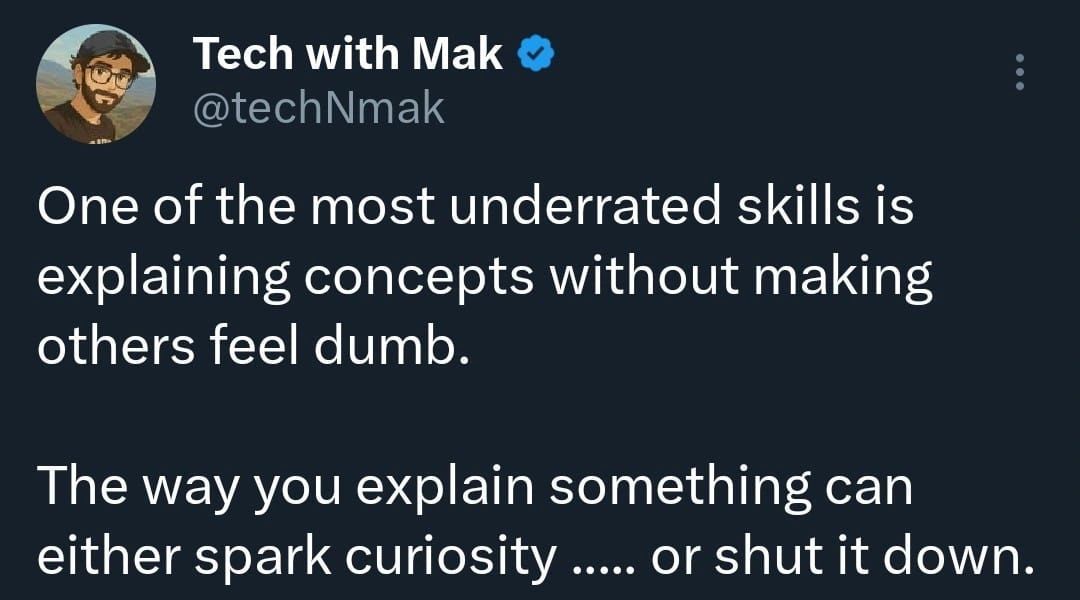Click the line "The way you explain something can"
The width and height of the screenshot is (1080, 600).
coord(475,486)
